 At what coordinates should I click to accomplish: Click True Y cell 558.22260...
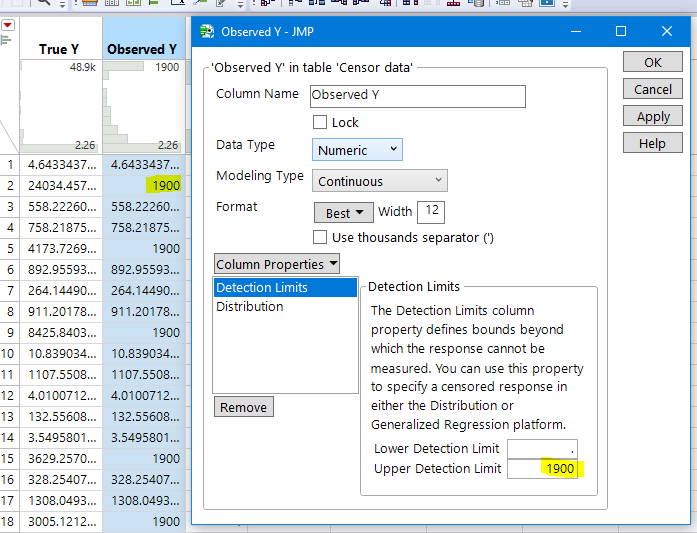(61, 207)
